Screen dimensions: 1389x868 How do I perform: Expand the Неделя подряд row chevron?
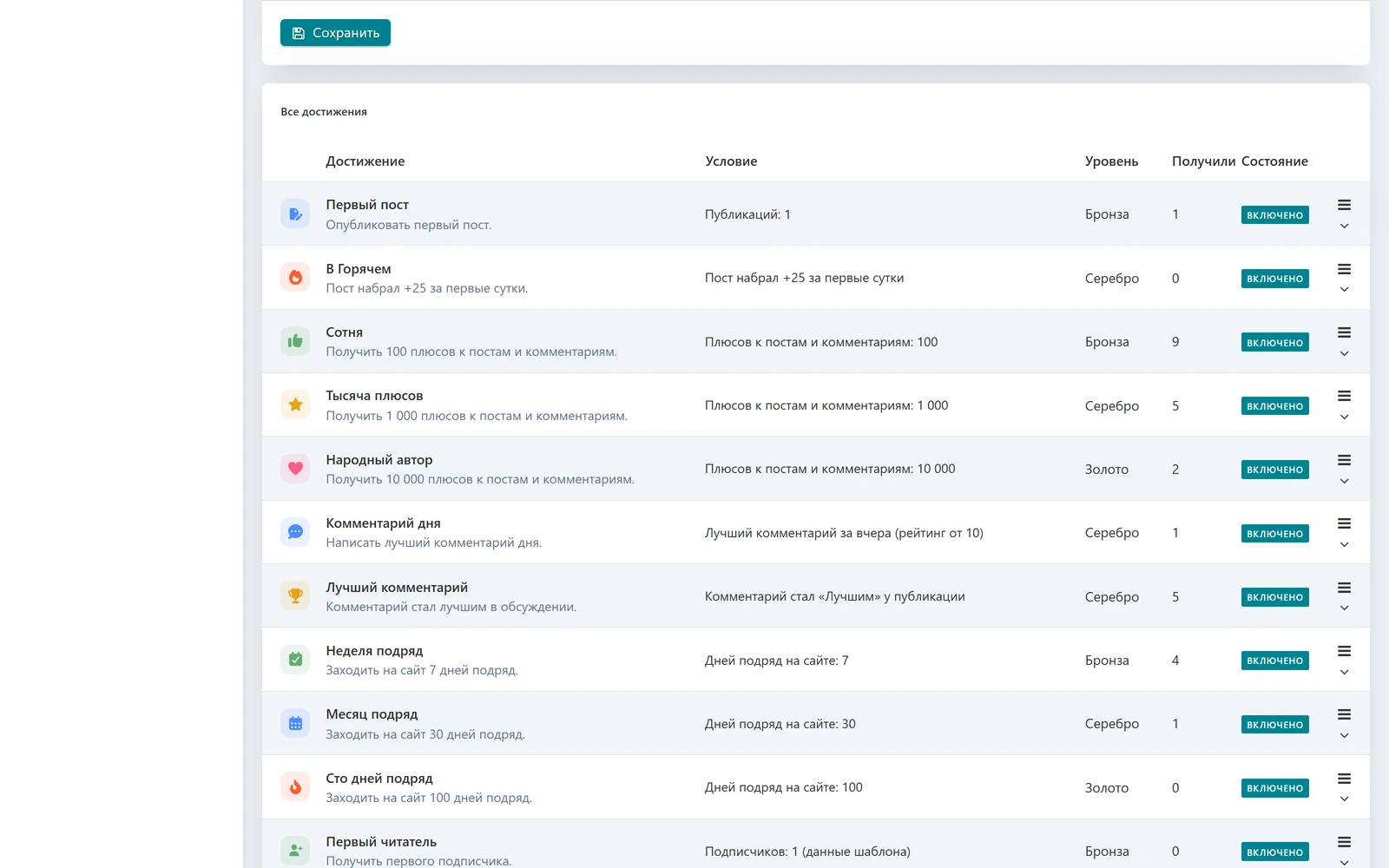1344,672
